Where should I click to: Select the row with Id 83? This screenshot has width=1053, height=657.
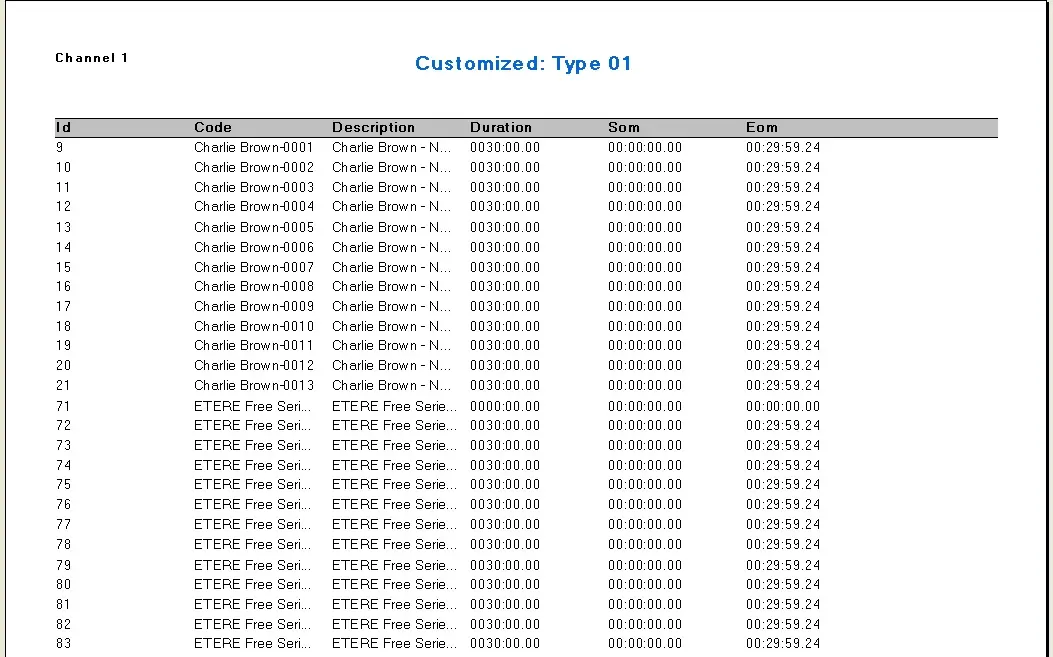64,644
